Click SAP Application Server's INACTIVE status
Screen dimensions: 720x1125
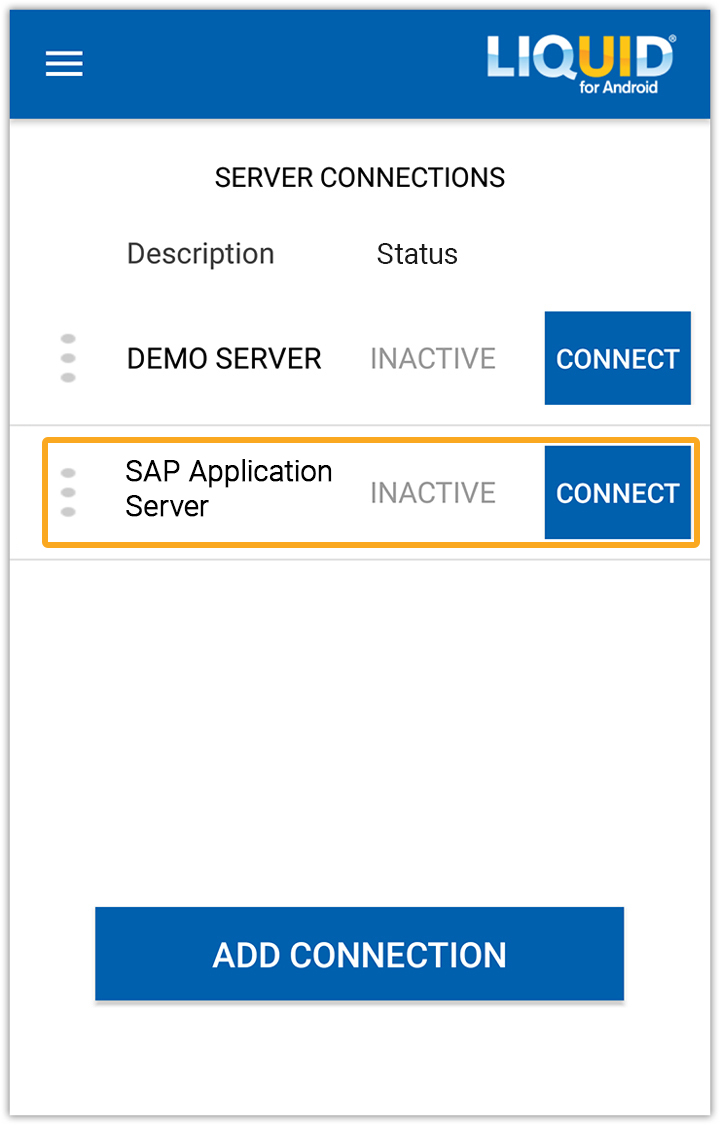(x=433, y=493)
